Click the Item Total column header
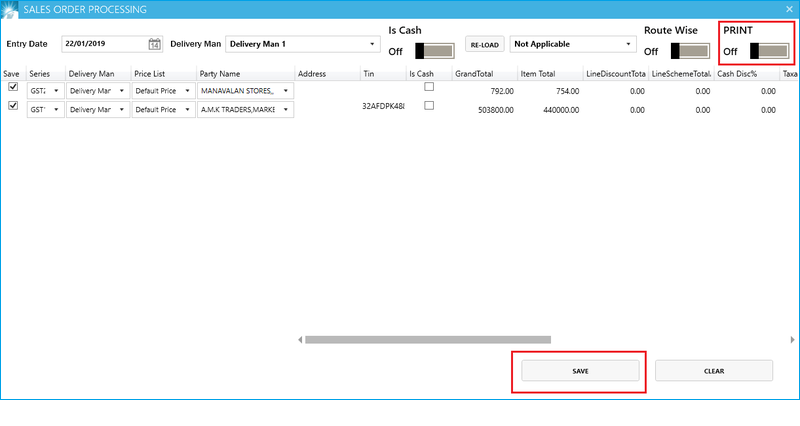Screen dimensions: 800x426 (x=538, y=74)
